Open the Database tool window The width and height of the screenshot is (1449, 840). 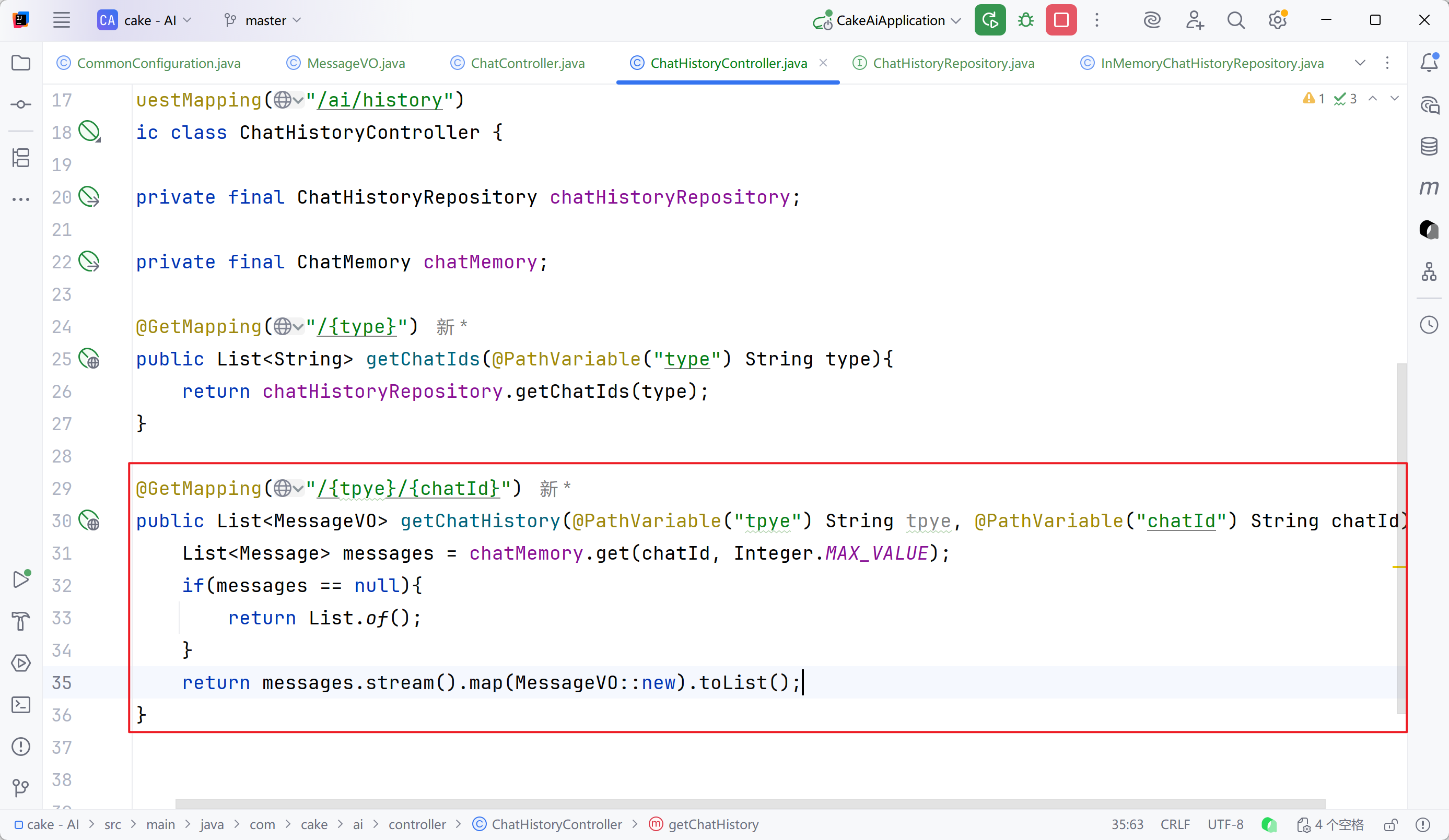(x=1429, y=146)
